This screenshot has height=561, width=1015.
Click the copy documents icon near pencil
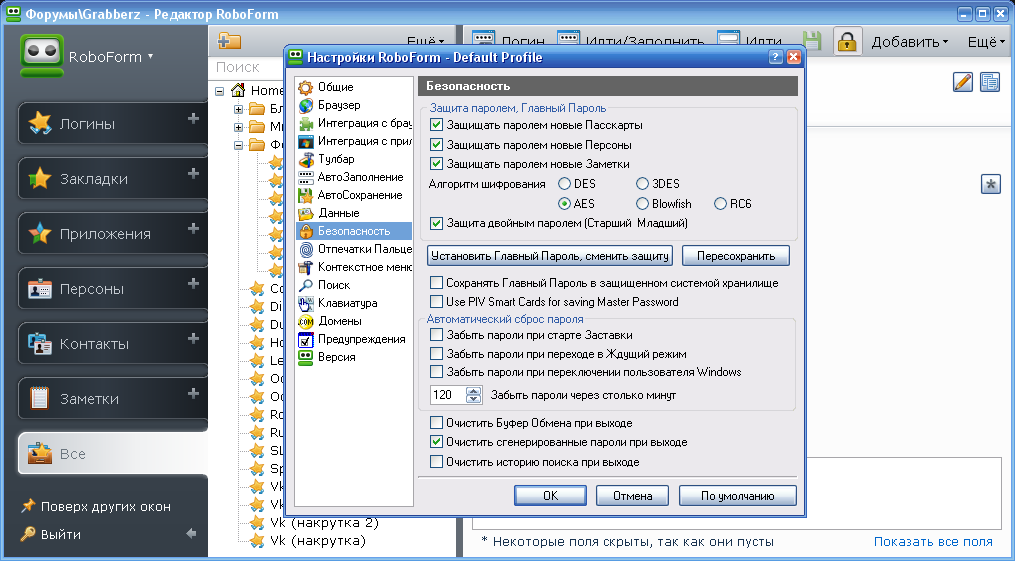coord(990,82)
